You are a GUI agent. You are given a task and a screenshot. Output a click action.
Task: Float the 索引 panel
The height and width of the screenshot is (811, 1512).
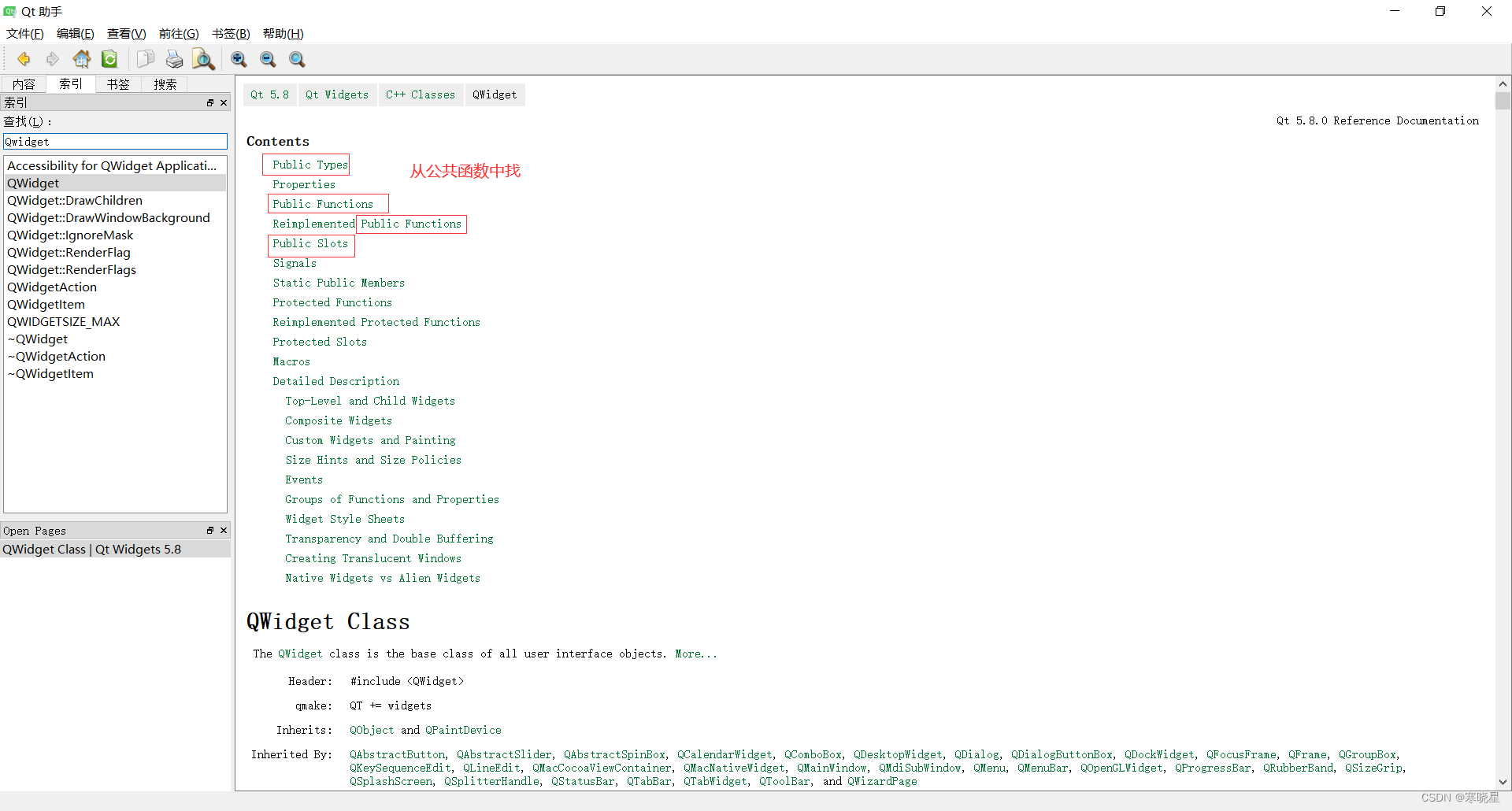pyautogui.click(x=210, y=102)
